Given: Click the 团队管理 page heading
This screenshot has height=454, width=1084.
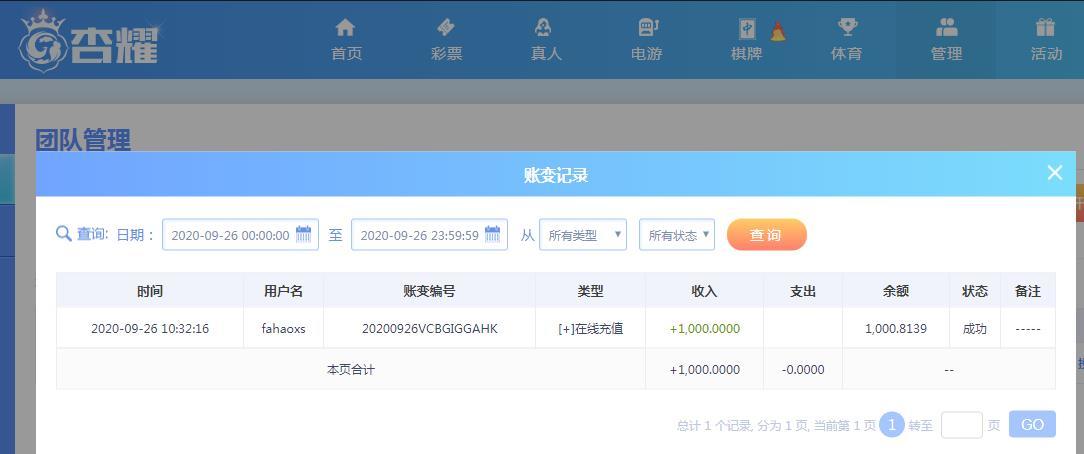Looking at the screenshot, I should 83,140.
